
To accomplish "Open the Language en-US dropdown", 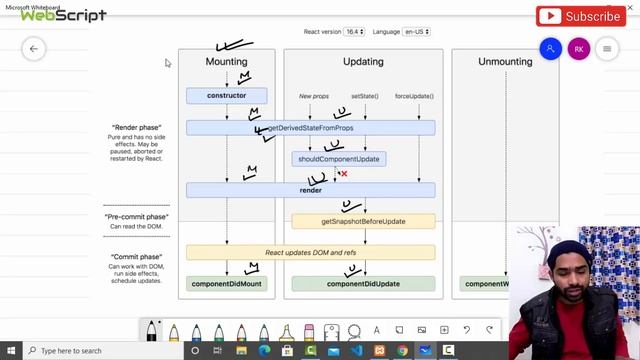I will pyautogui.click(x=416, y=31).
